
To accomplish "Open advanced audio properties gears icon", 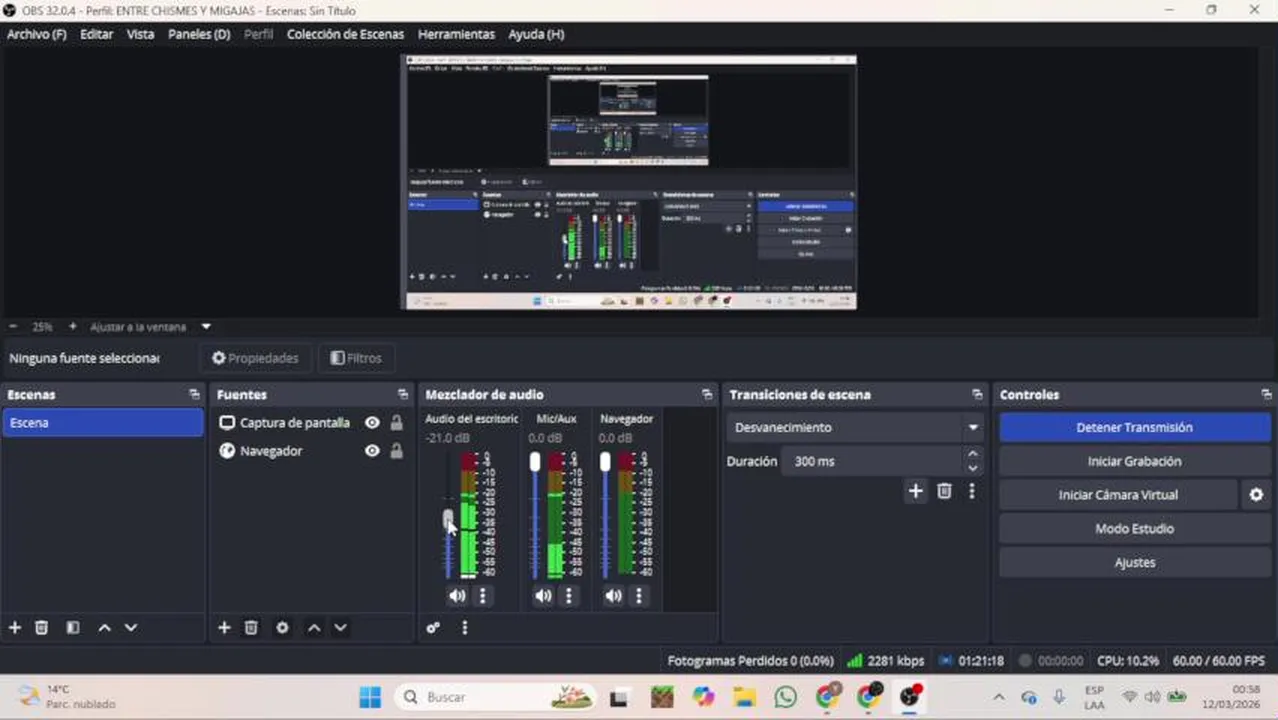I will click(433, 628).
